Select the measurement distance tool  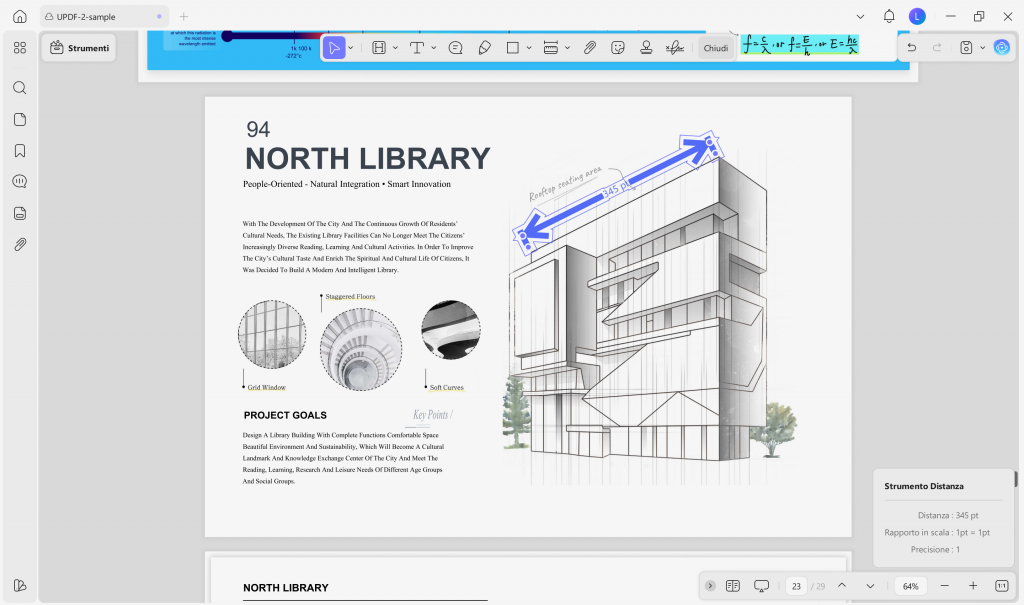tap(551, 48)
